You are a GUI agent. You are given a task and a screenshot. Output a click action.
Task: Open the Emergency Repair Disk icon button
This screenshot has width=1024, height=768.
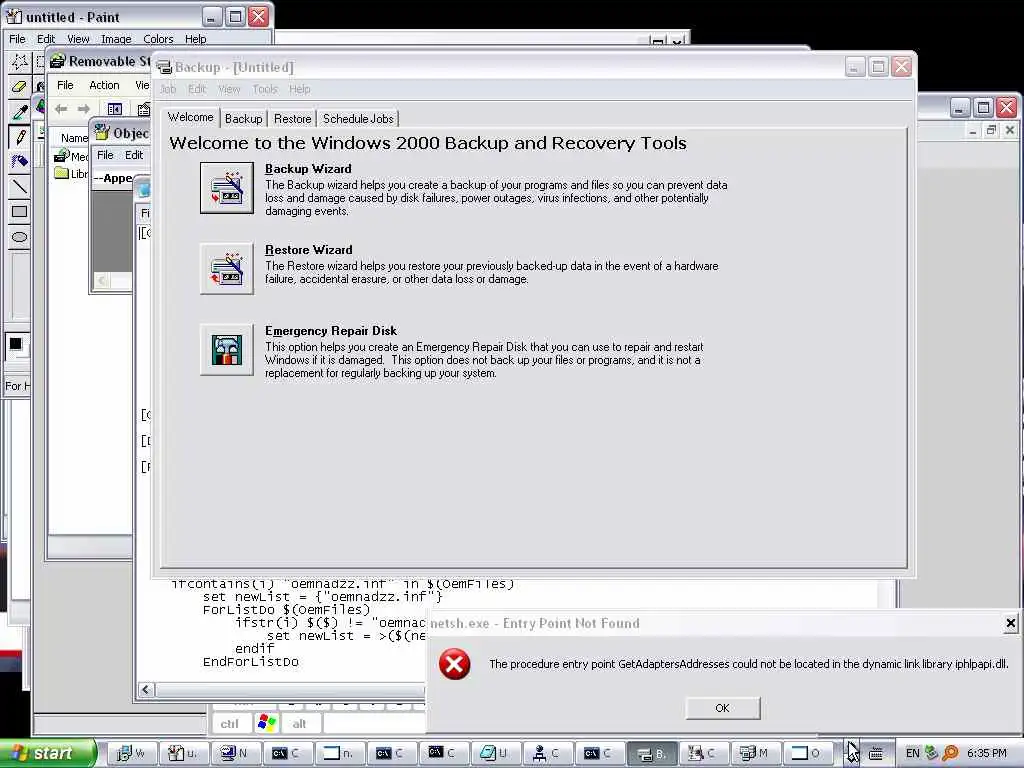click(227, 349)
